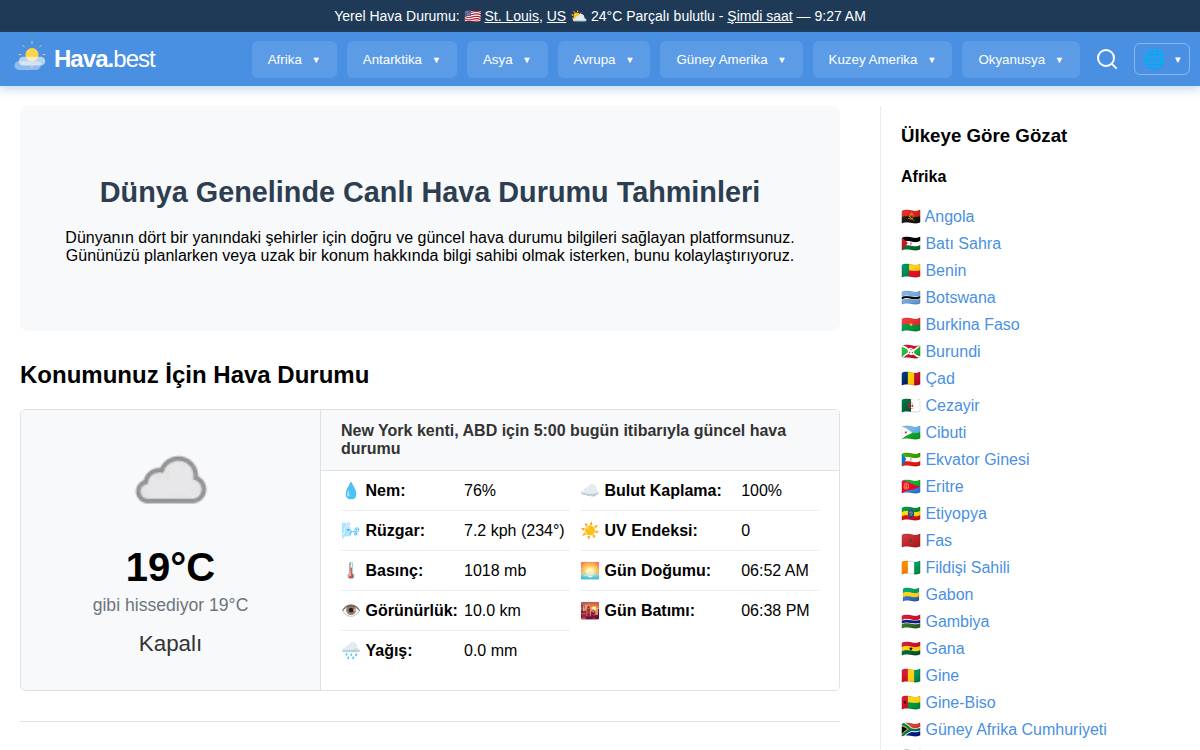The image size is (1200, 750).
Task: Click the US flag in the top bar
Action: pyautogui.click(x=472, y=16)
